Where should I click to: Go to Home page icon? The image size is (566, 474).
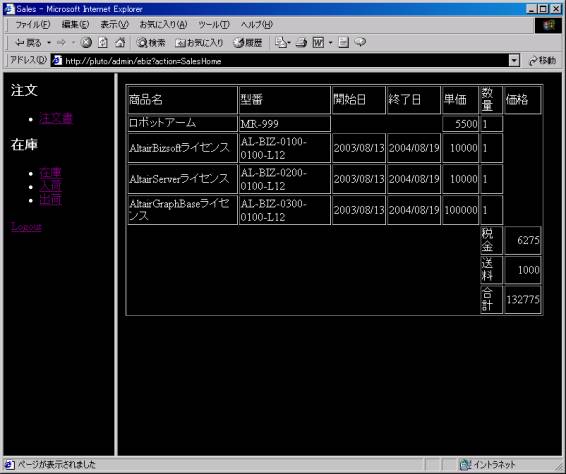(120, 43)
